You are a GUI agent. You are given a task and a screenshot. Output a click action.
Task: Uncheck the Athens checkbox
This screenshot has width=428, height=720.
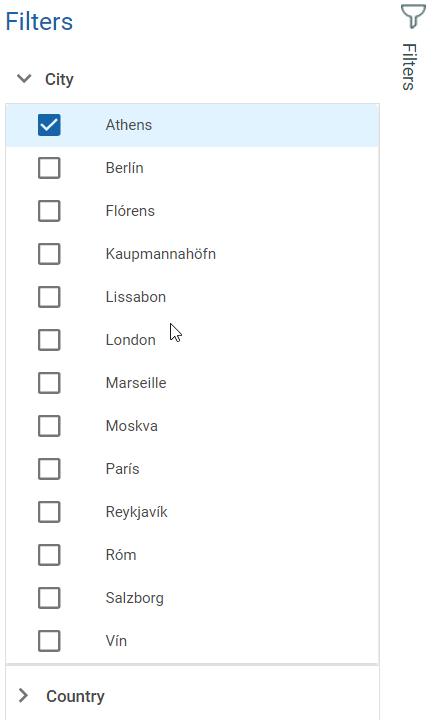point(49,125)
